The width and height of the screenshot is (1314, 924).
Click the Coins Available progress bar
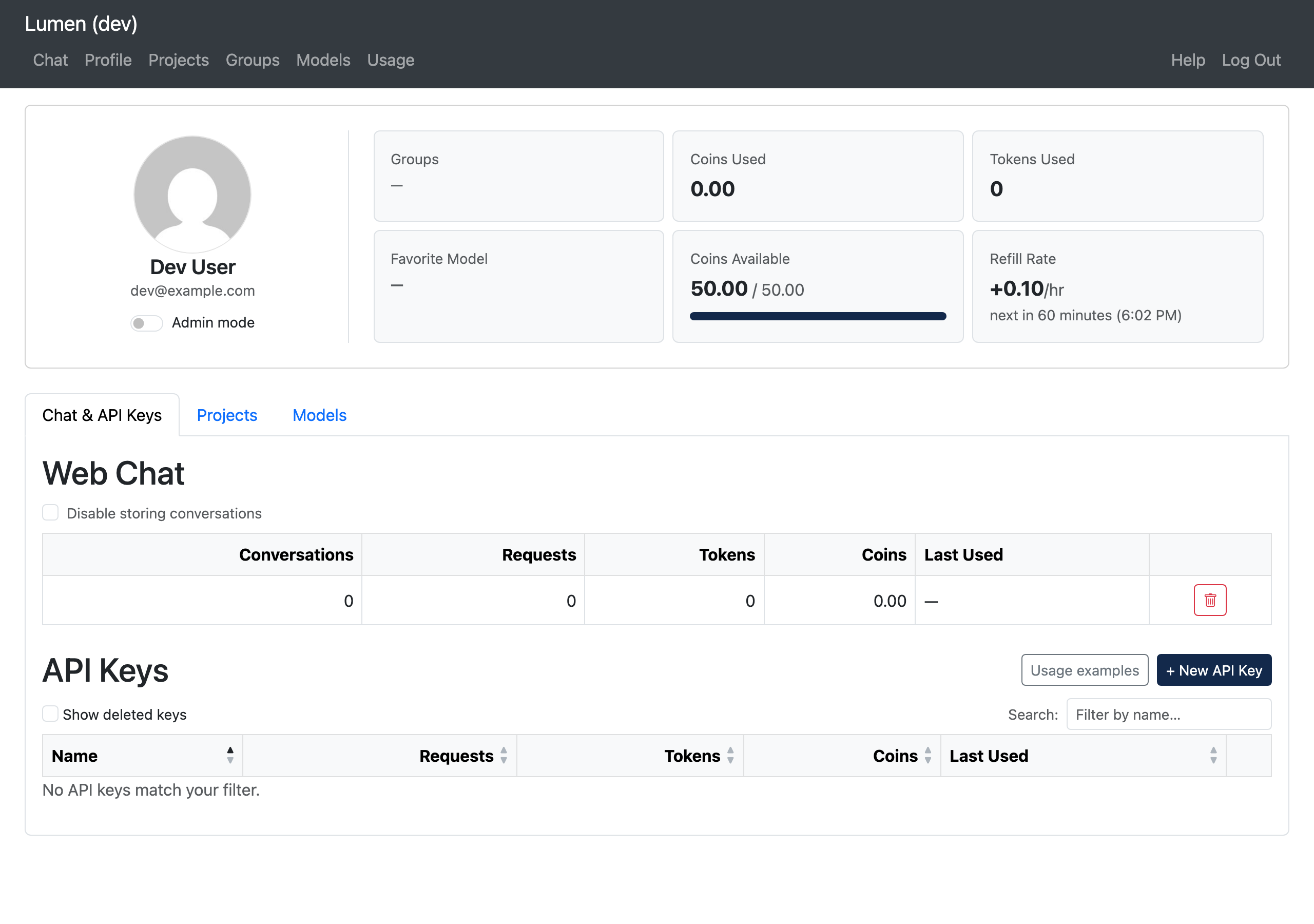[818, 316]
